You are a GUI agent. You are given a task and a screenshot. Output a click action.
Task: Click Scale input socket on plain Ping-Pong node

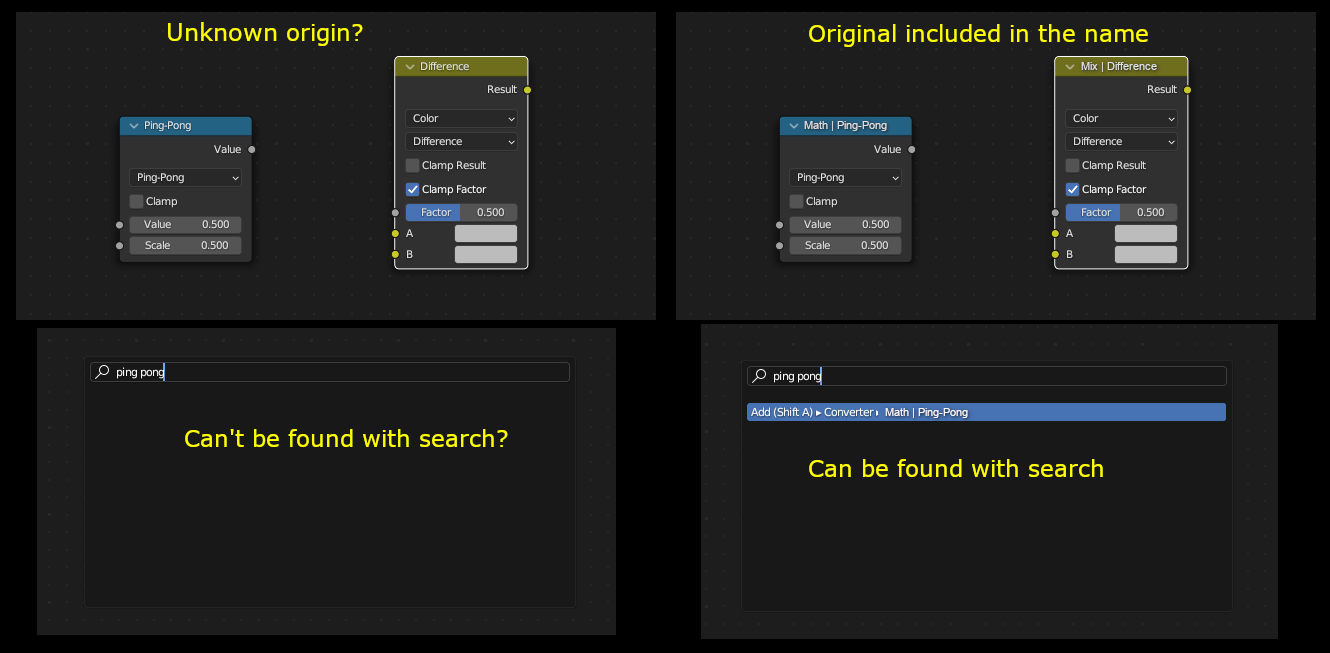tap(119, 246)
